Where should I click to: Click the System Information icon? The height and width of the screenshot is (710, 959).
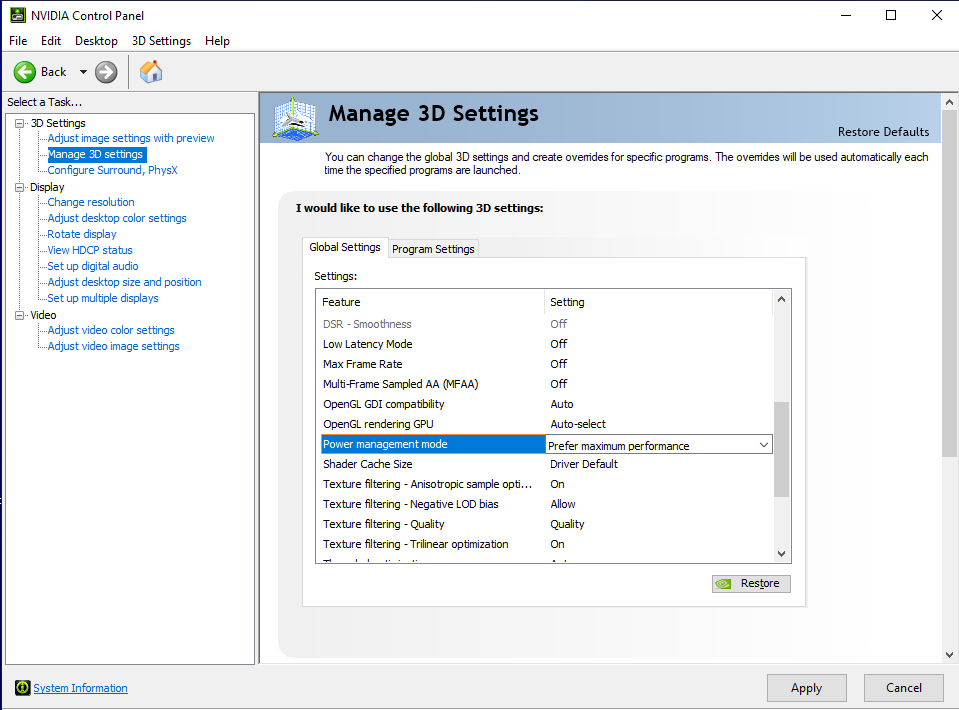click(x=22, y=688)
